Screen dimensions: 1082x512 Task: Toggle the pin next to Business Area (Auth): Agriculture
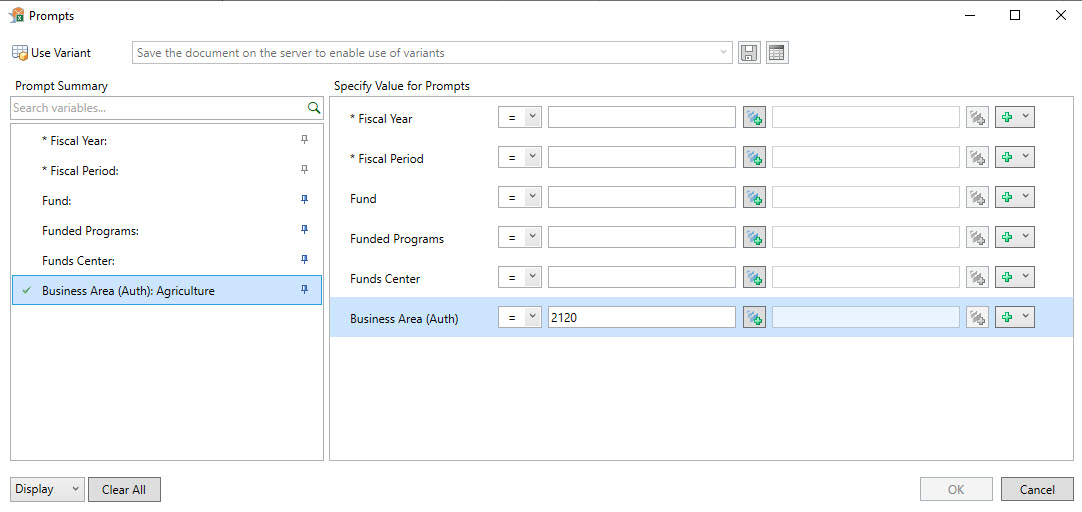304,291
